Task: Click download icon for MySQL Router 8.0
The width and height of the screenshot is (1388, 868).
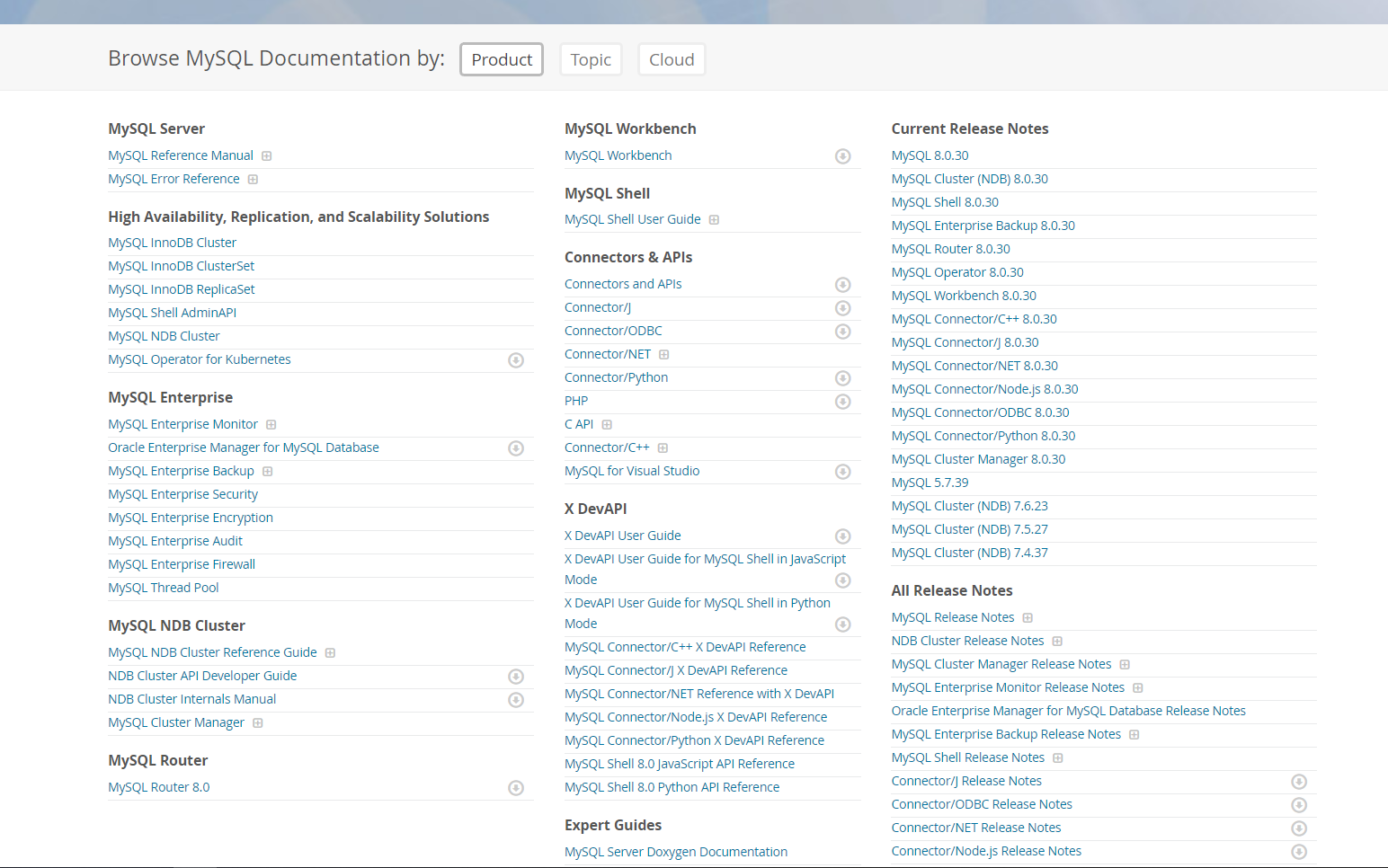Action: coord(516,788)
